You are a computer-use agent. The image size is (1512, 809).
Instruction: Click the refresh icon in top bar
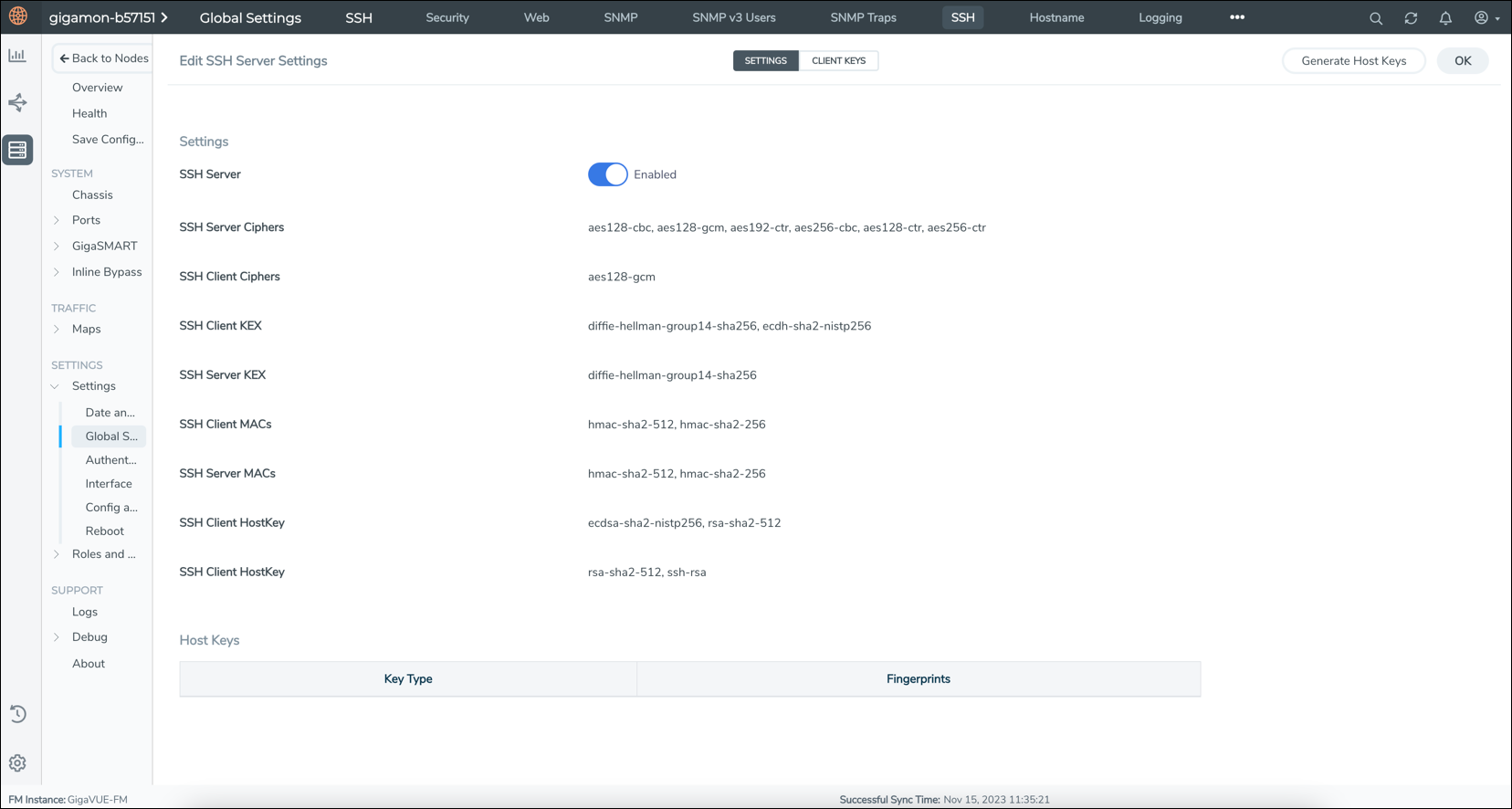[x=1411, y=18]
